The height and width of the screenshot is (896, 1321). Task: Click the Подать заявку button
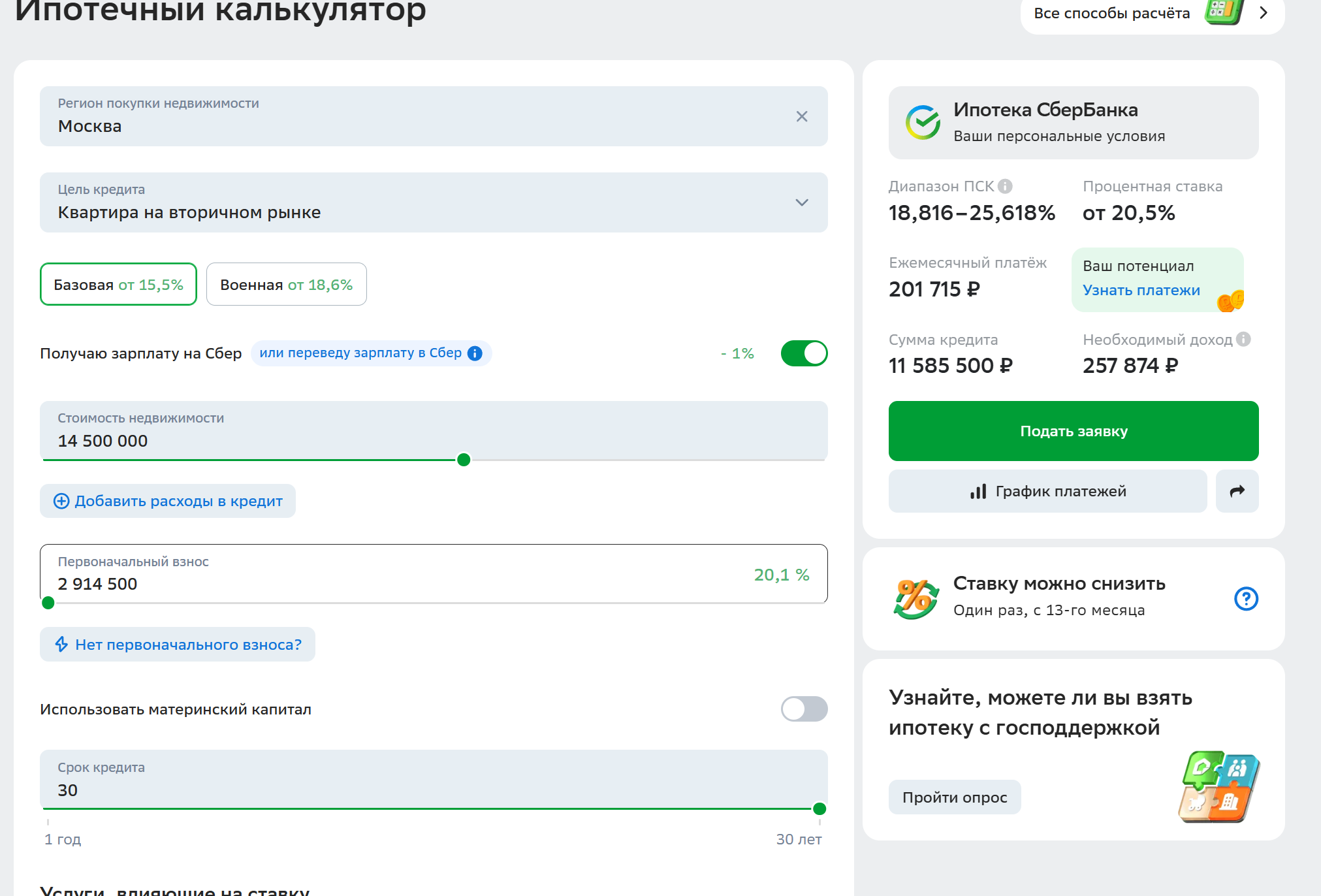[x=1073, y=431]
